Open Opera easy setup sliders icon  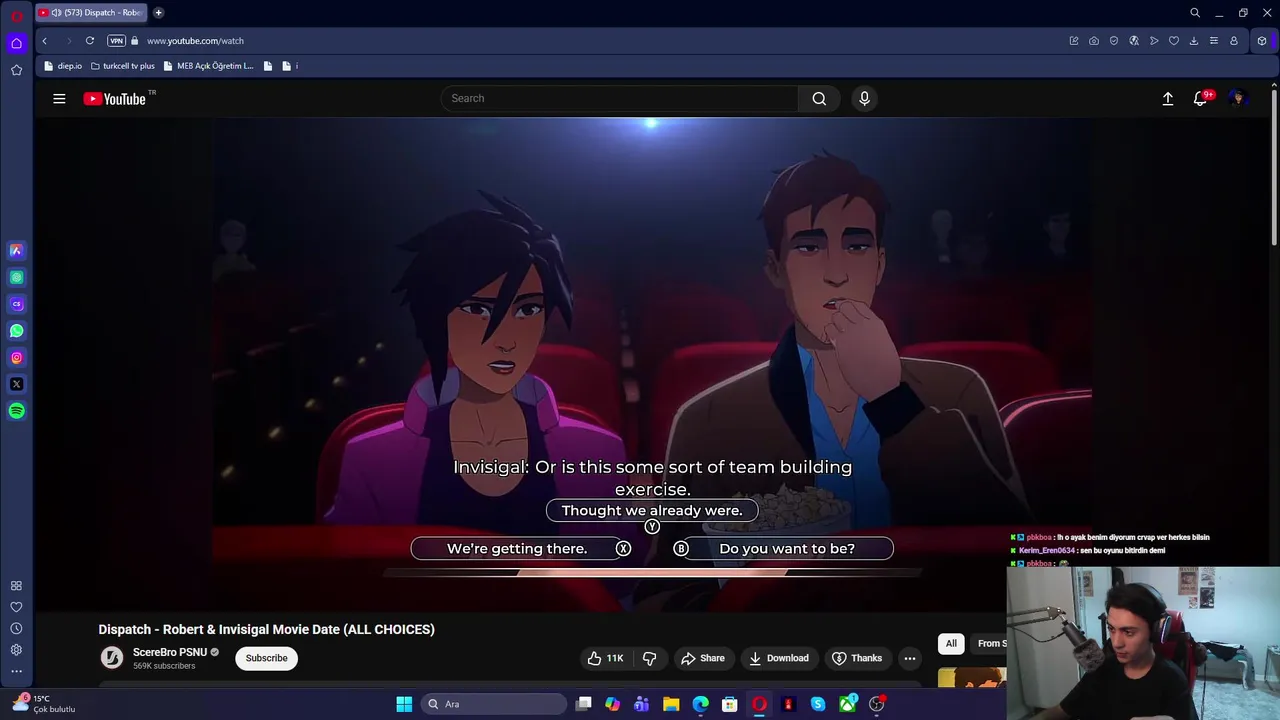1214,41
